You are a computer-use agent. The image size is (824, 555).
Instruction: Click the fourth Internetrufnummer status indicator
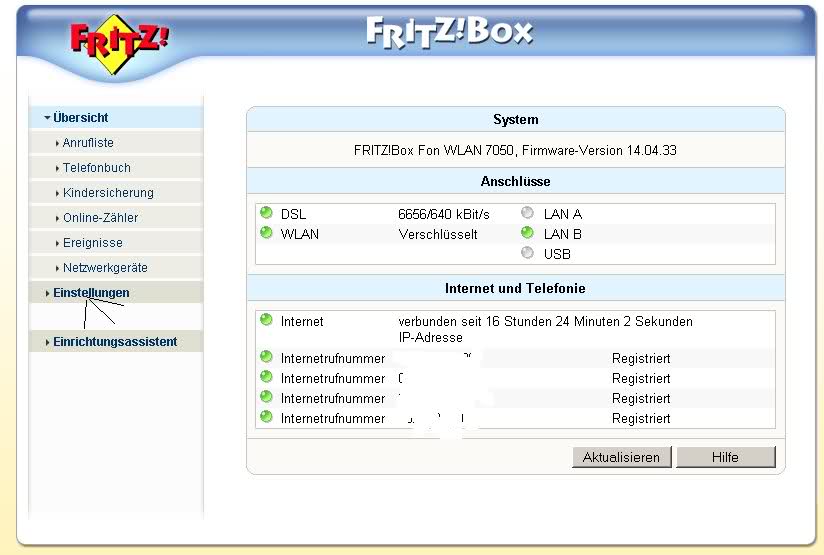[x=266, y=417]
